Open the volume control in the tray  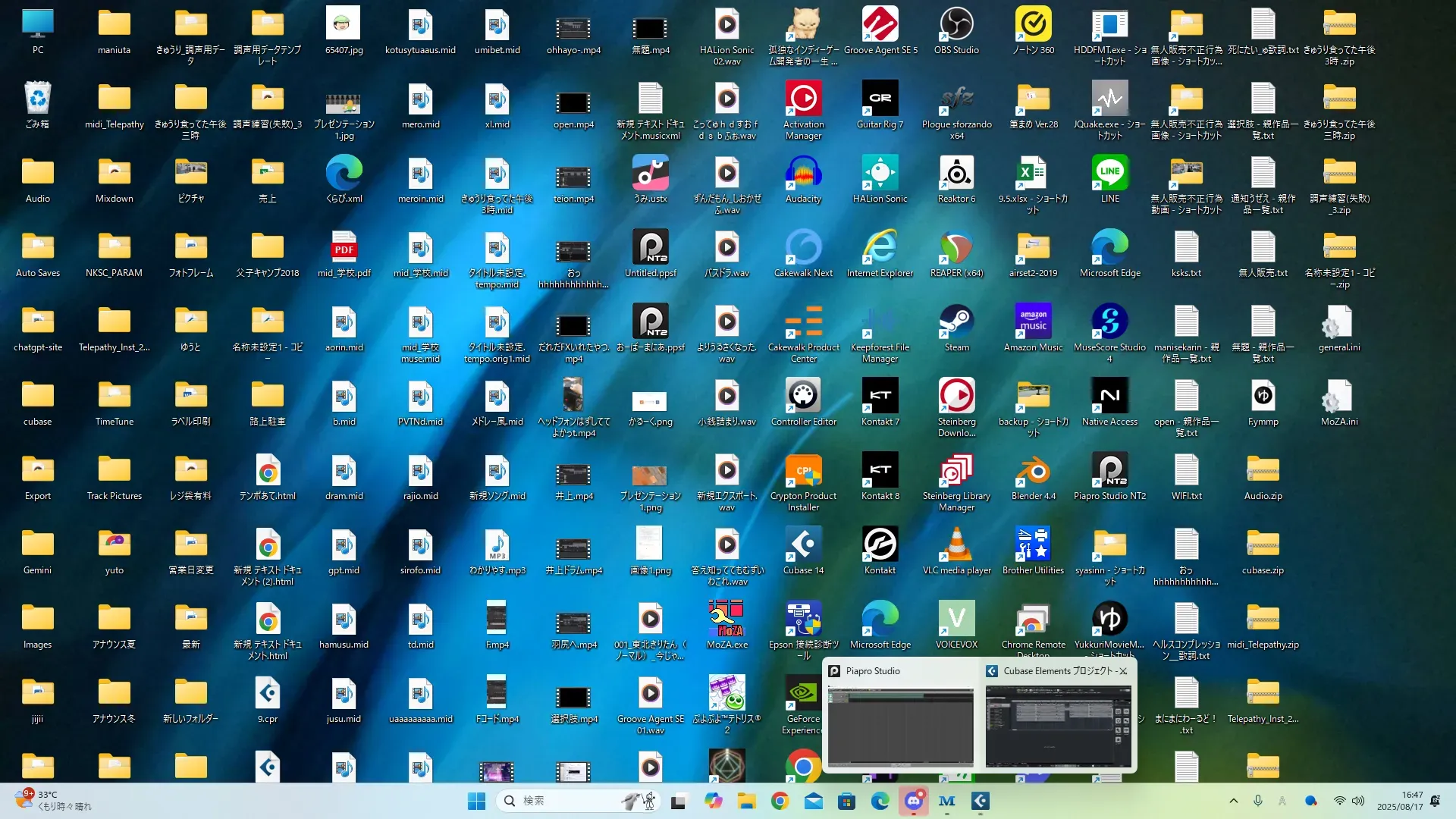1358,801
